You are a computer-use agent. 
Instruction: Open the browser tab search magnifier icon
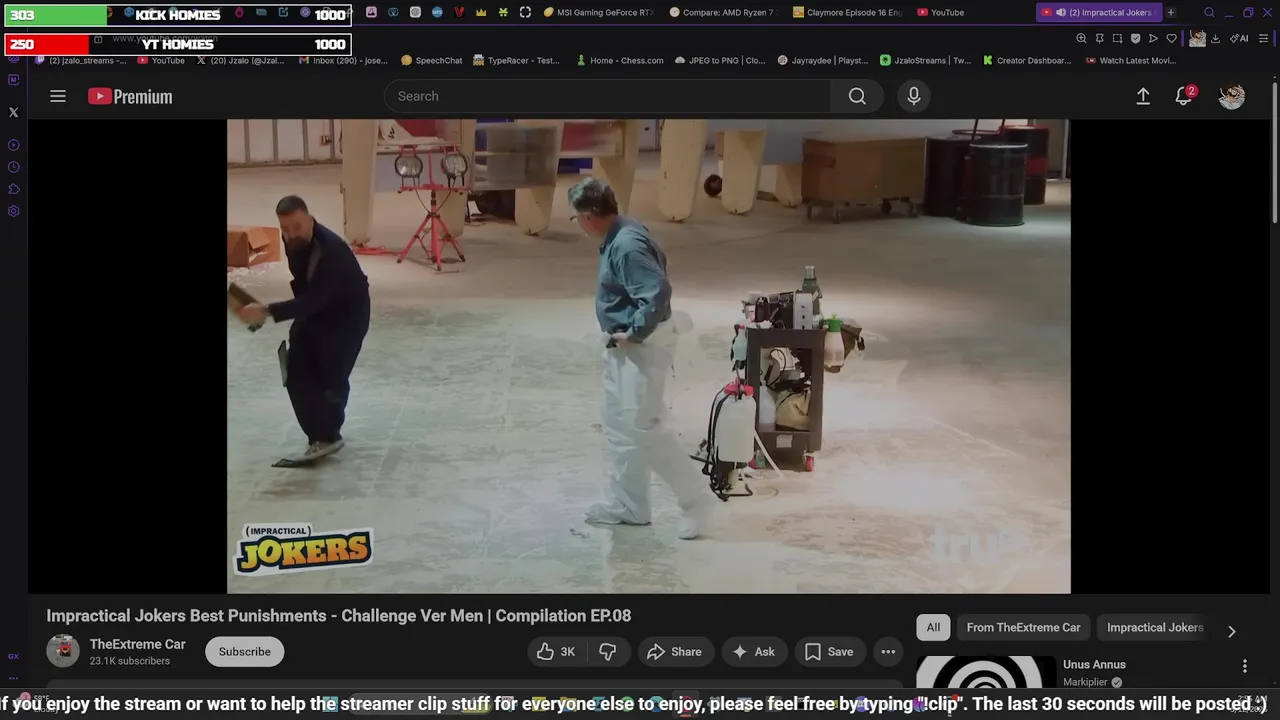click(1209, 12)
